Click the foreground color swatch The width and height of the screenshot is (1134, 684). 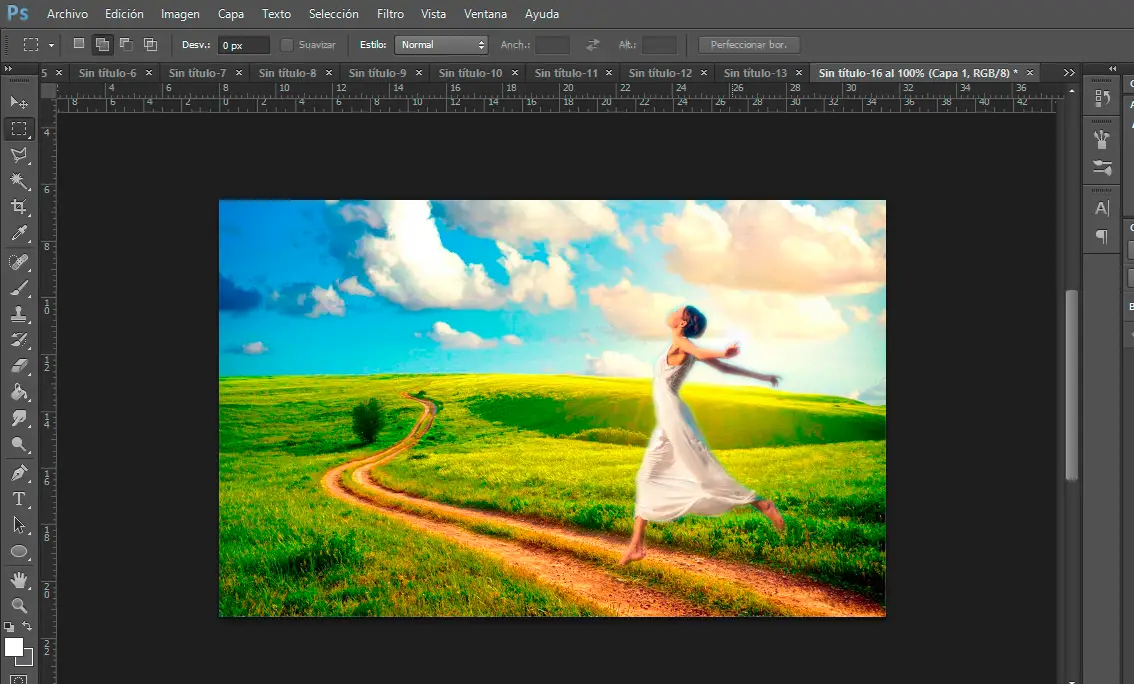(14, 647)
